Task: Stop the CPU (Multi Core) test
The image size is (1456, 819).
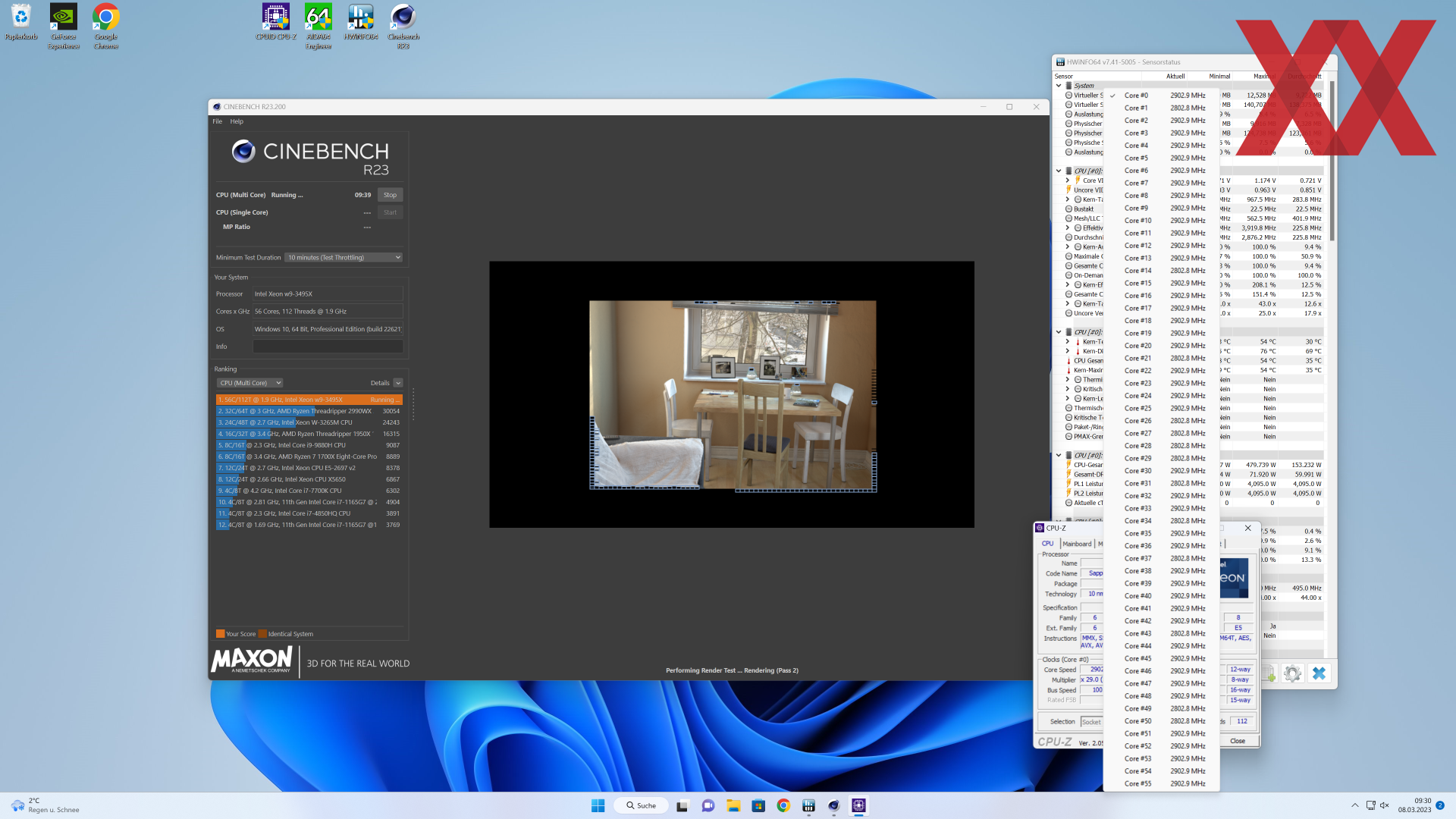Action: [390, 195]
